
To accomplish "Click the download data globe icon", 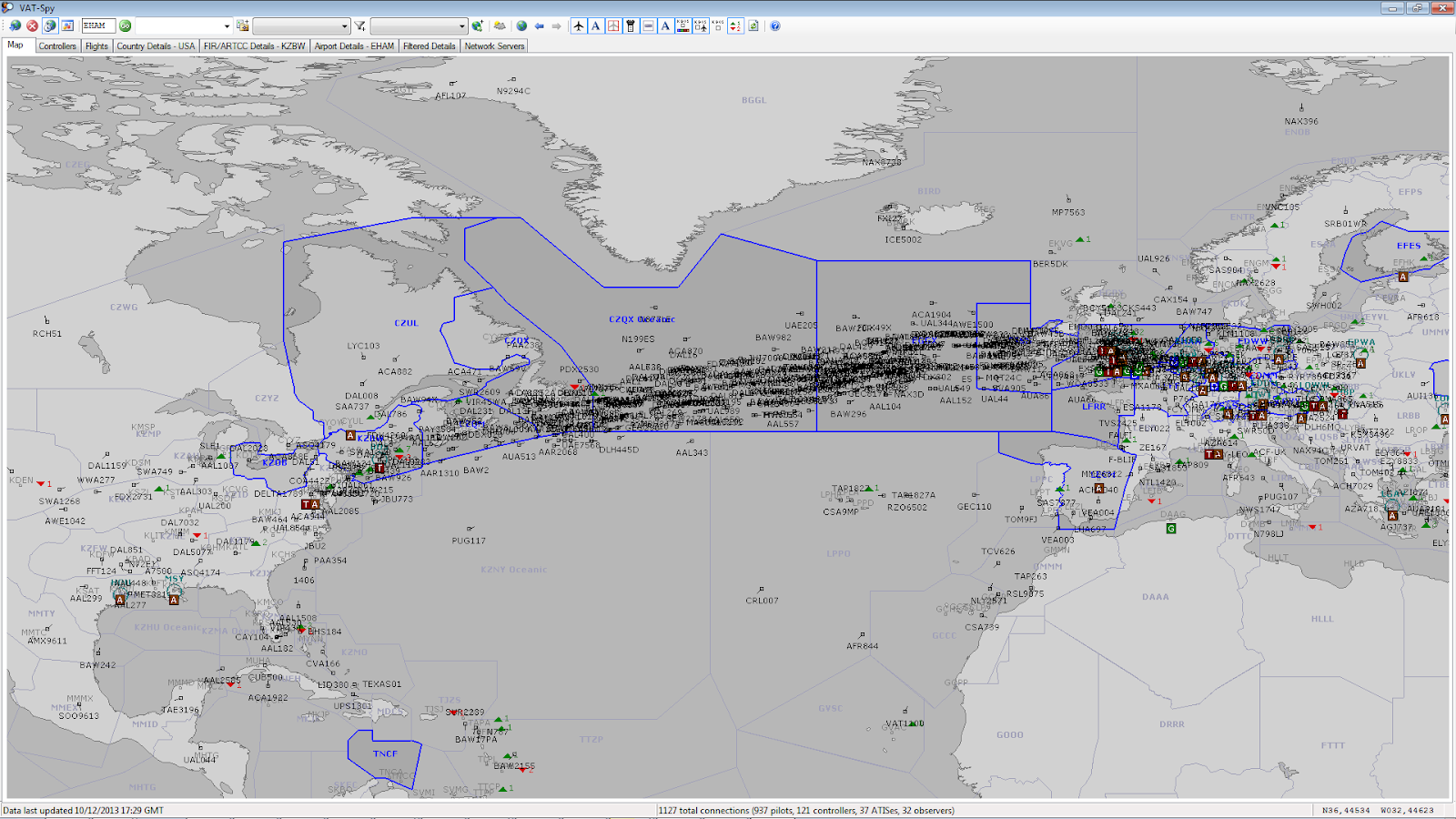I will pyautogui.click(x=15, y=26).
